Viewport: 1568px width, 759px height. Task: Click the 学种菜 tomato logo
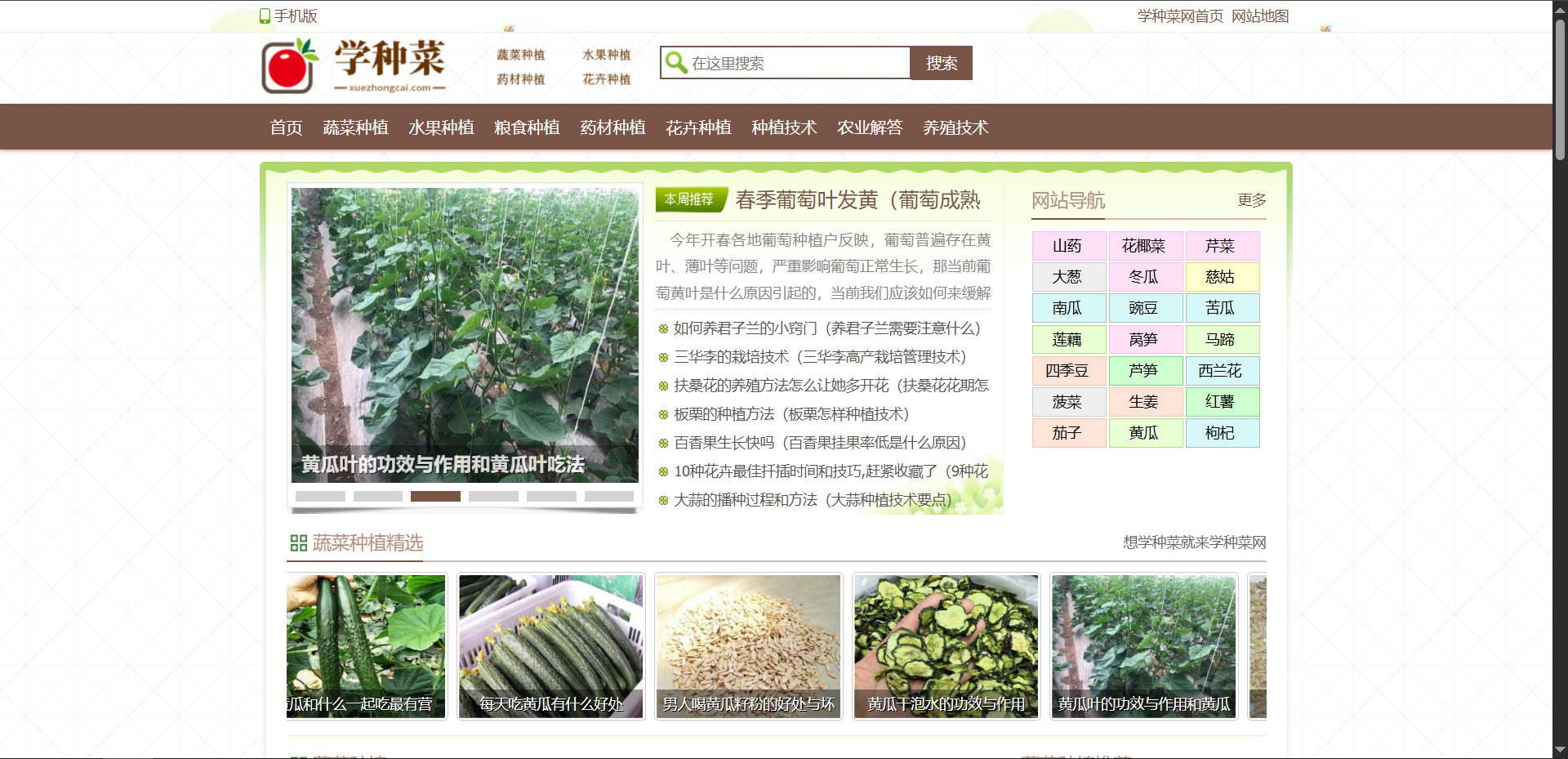point(354,66)
